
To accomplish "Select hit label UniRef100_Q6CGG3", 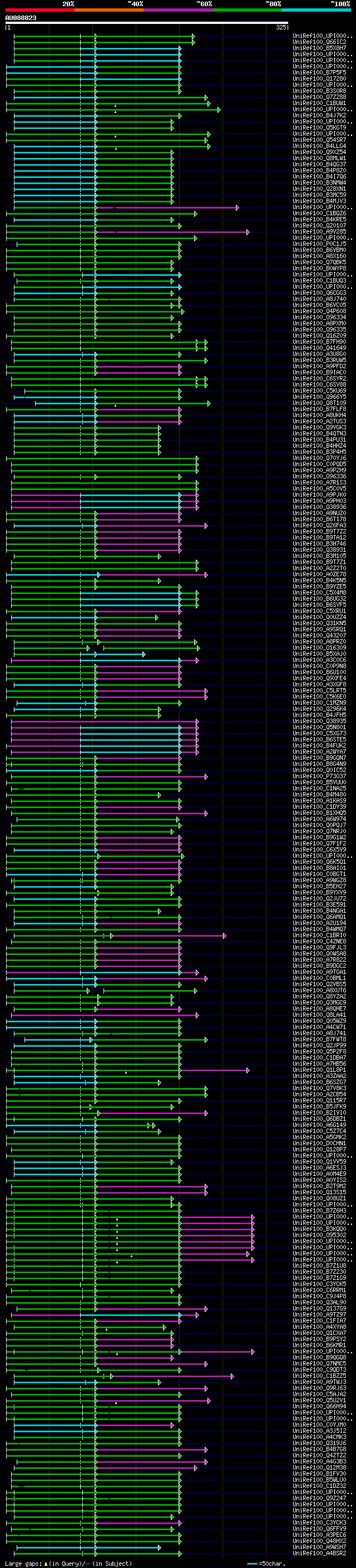I will click(319, 293).
